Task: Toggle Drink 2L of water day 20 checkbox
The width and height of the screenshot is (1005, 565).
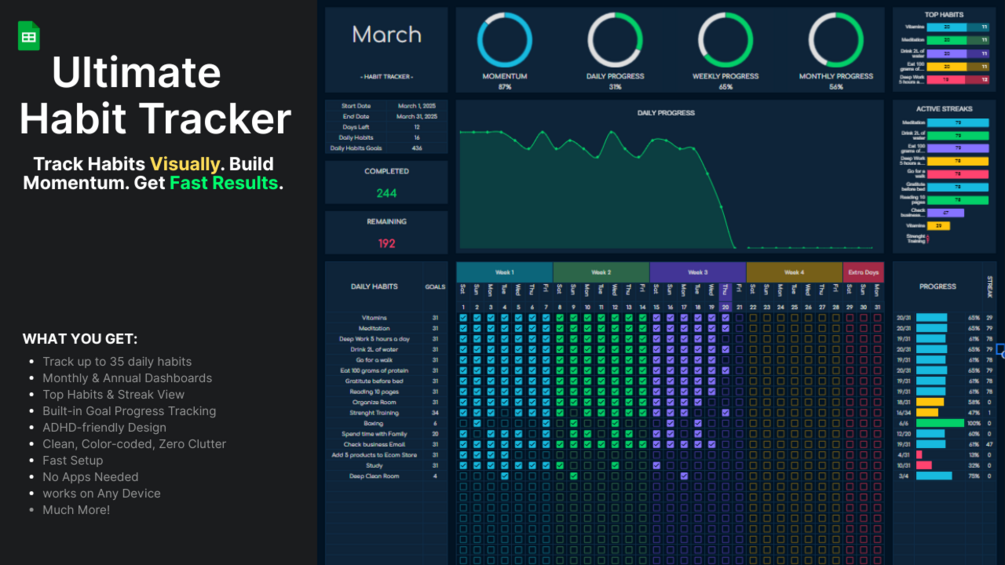Action: pyautogui.click(x=726, y=350)
